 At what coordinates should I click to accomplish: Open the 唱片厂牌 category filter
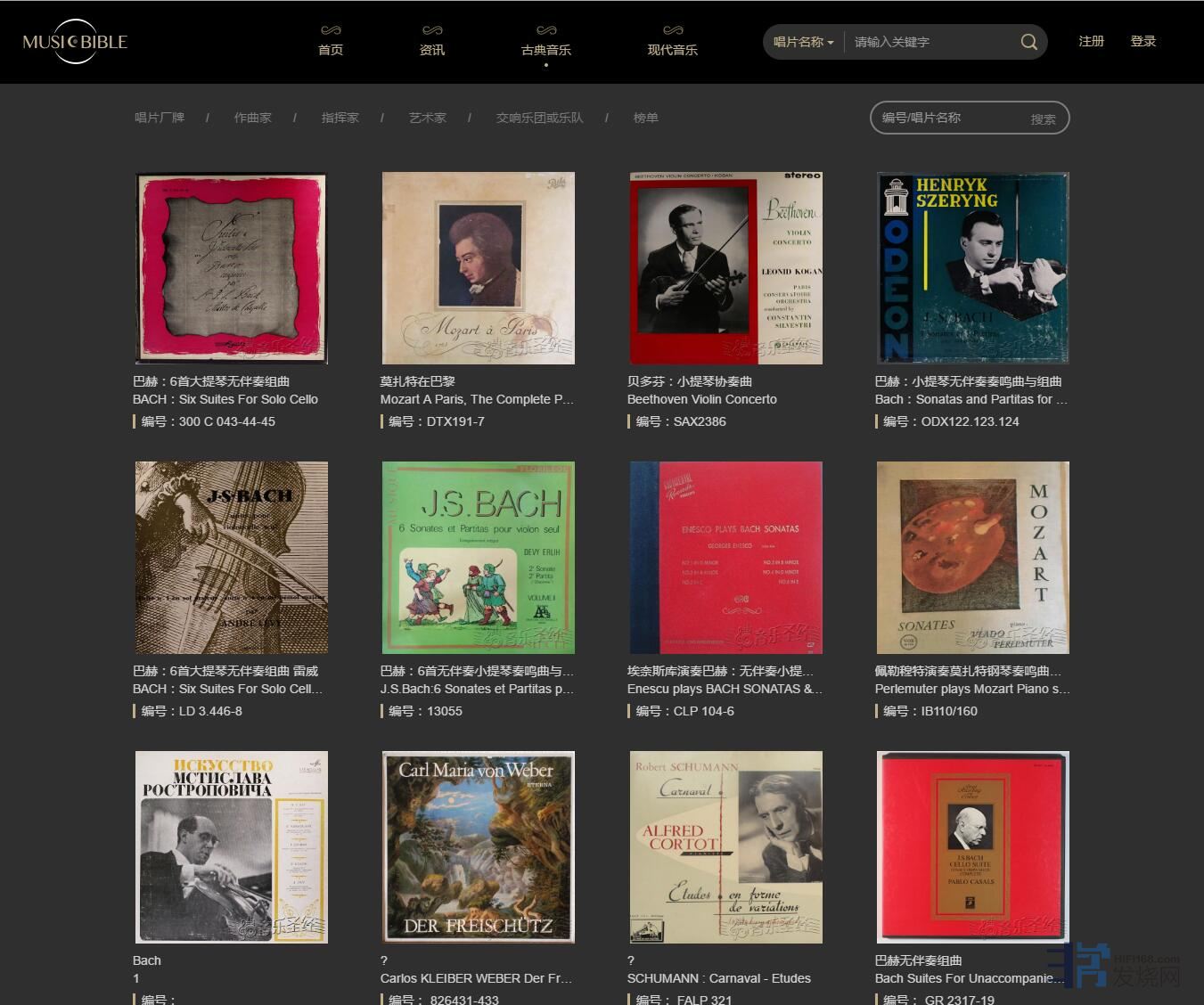click(160, 118)
